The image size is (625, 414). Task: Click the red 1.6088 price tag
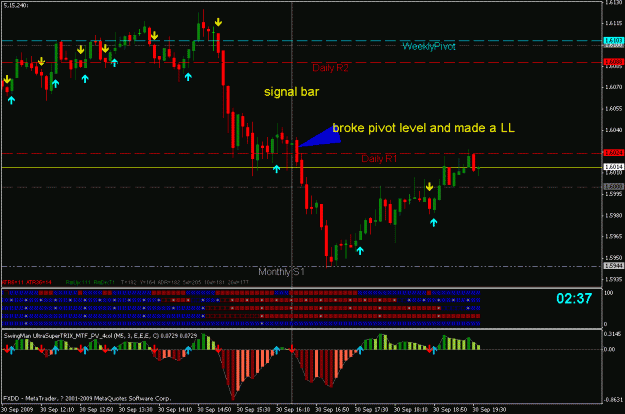pyautogui.click(x=613, y=62)
